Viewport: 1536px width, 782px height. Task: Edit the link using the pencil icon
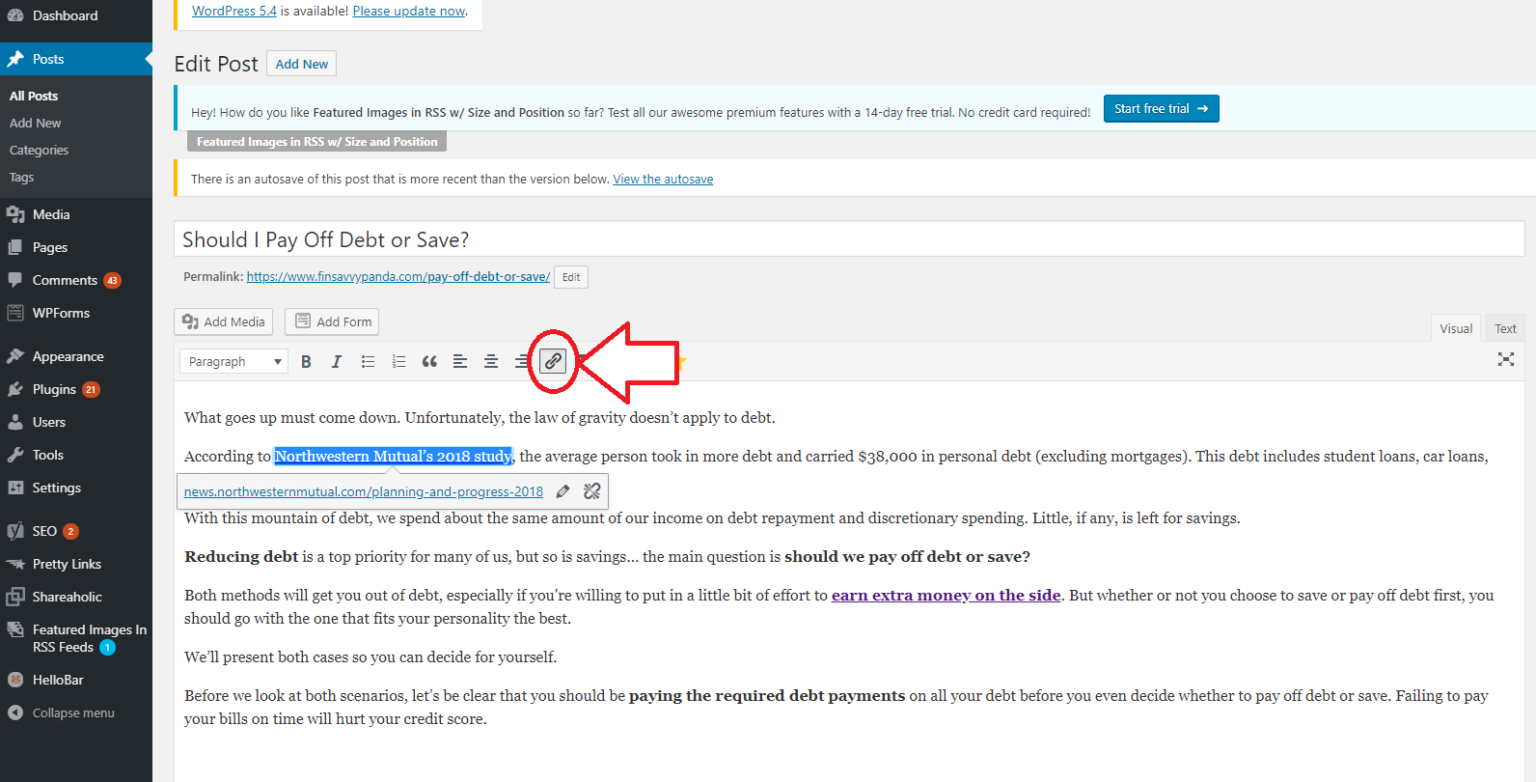(x=563, y=491)
